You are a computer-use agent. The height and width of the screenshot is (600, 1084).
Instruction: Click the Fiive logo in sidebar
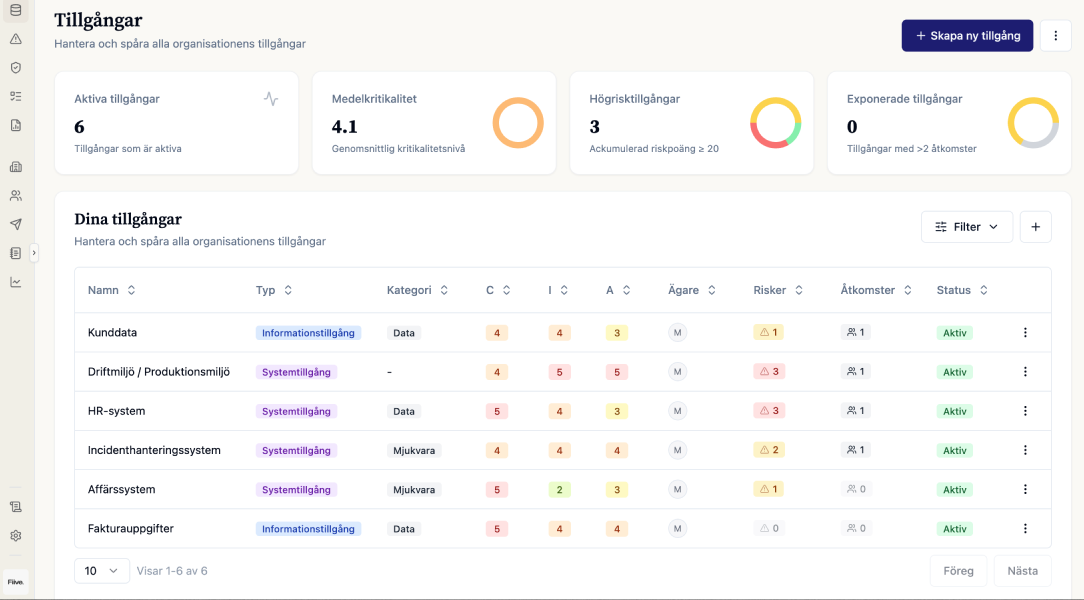point(16,582)
